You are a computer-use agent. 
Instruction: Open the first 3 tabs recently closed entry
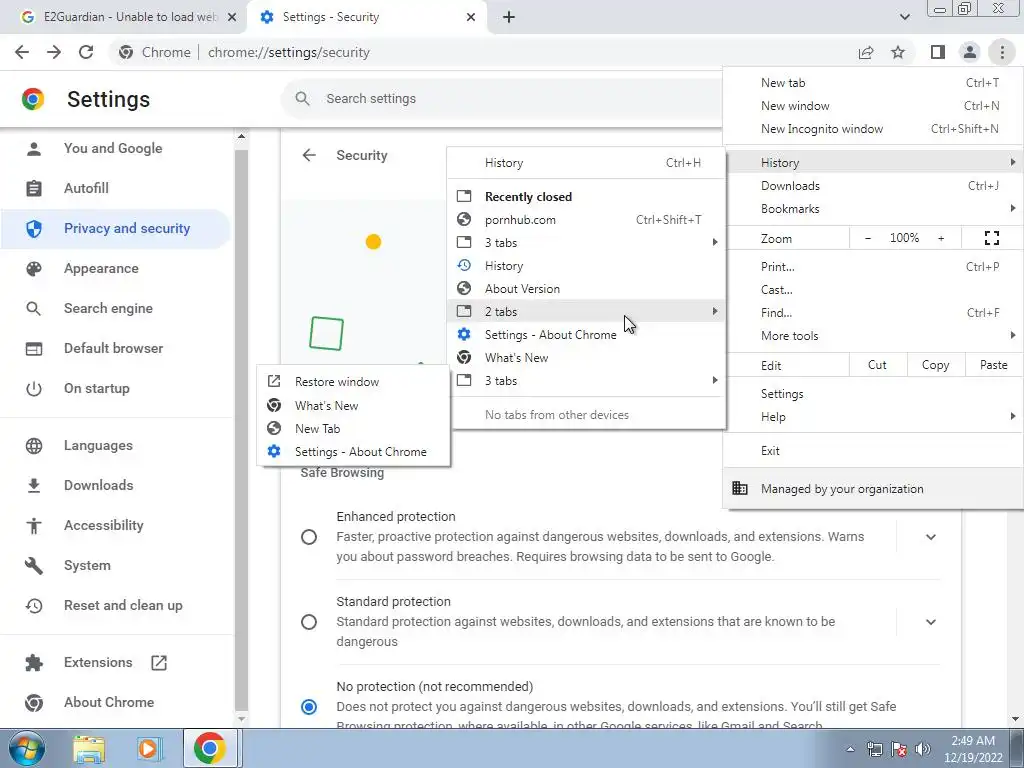coord(586,243)
